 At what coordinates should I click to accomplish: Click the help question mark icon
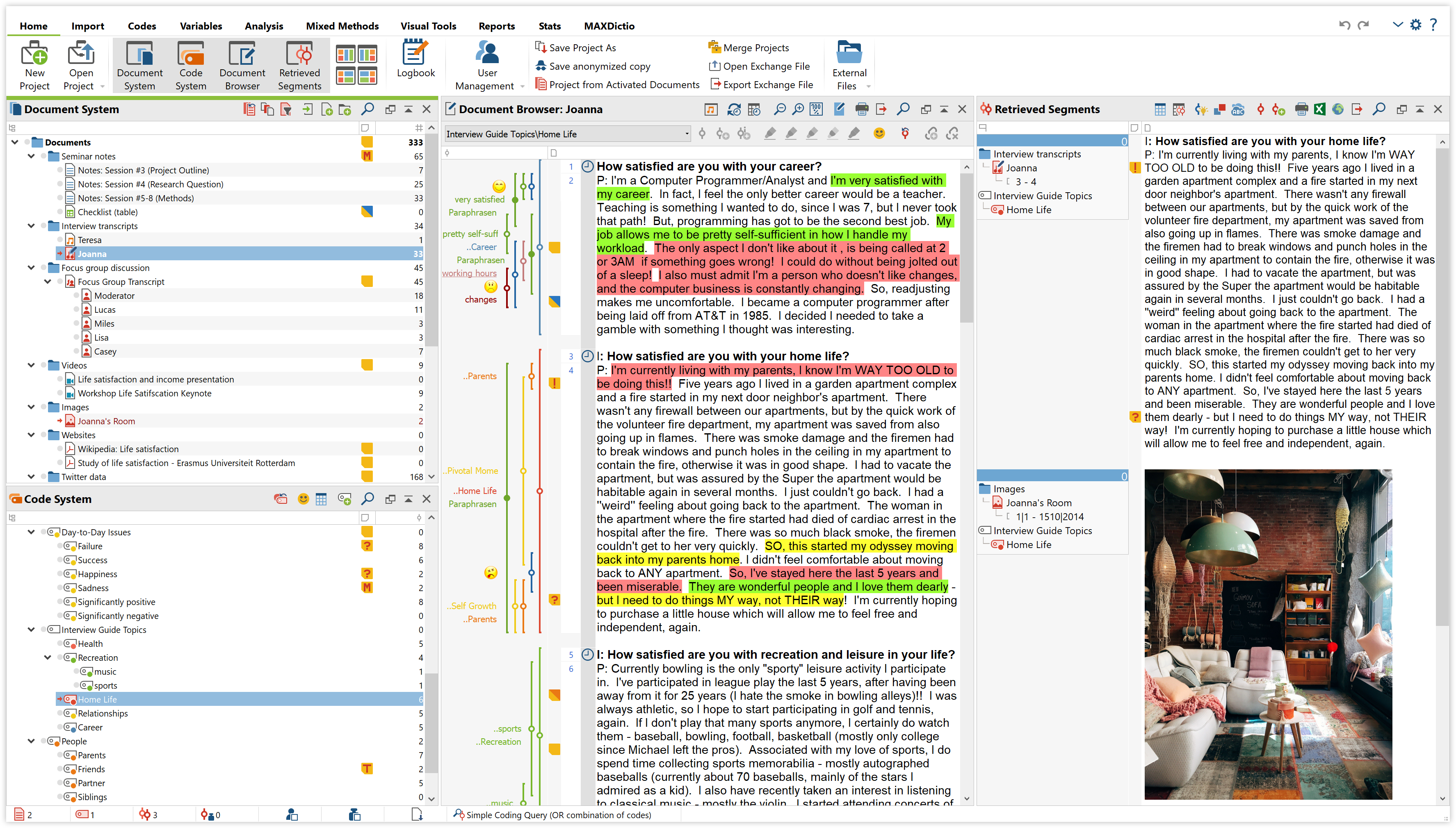[x=1434, y=25]
